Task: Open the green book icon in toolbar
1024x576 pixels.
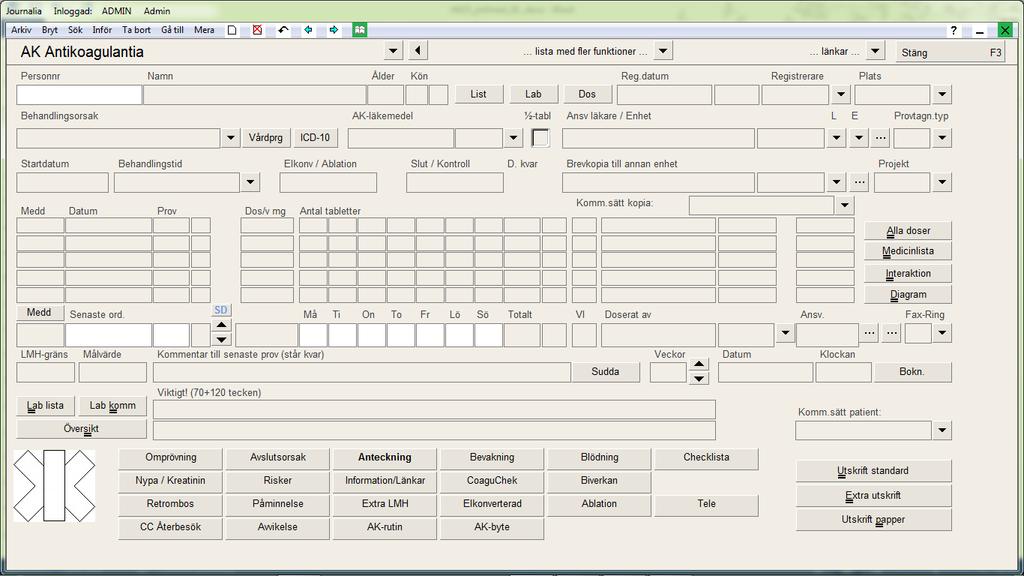Action: pos(359,30)
